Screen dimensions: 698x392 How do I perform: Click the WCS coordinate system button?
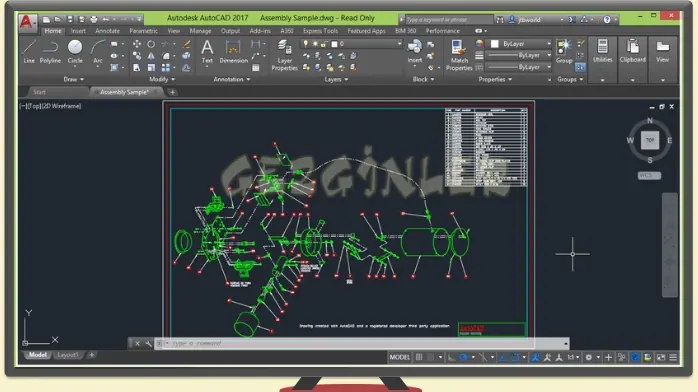click(649, 175)
